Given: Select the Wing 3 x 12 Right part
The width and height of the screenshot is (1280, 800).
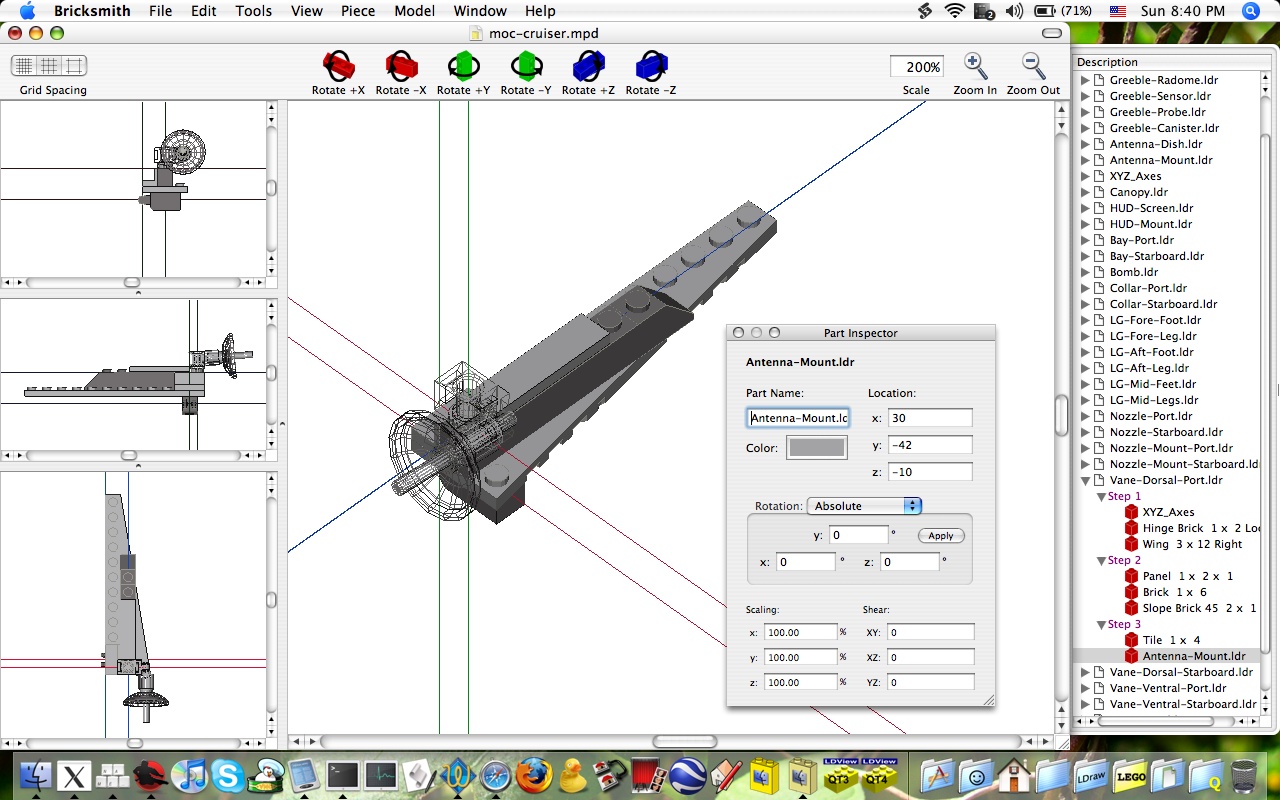Looking at the screenshot, I should point(1192,544).
